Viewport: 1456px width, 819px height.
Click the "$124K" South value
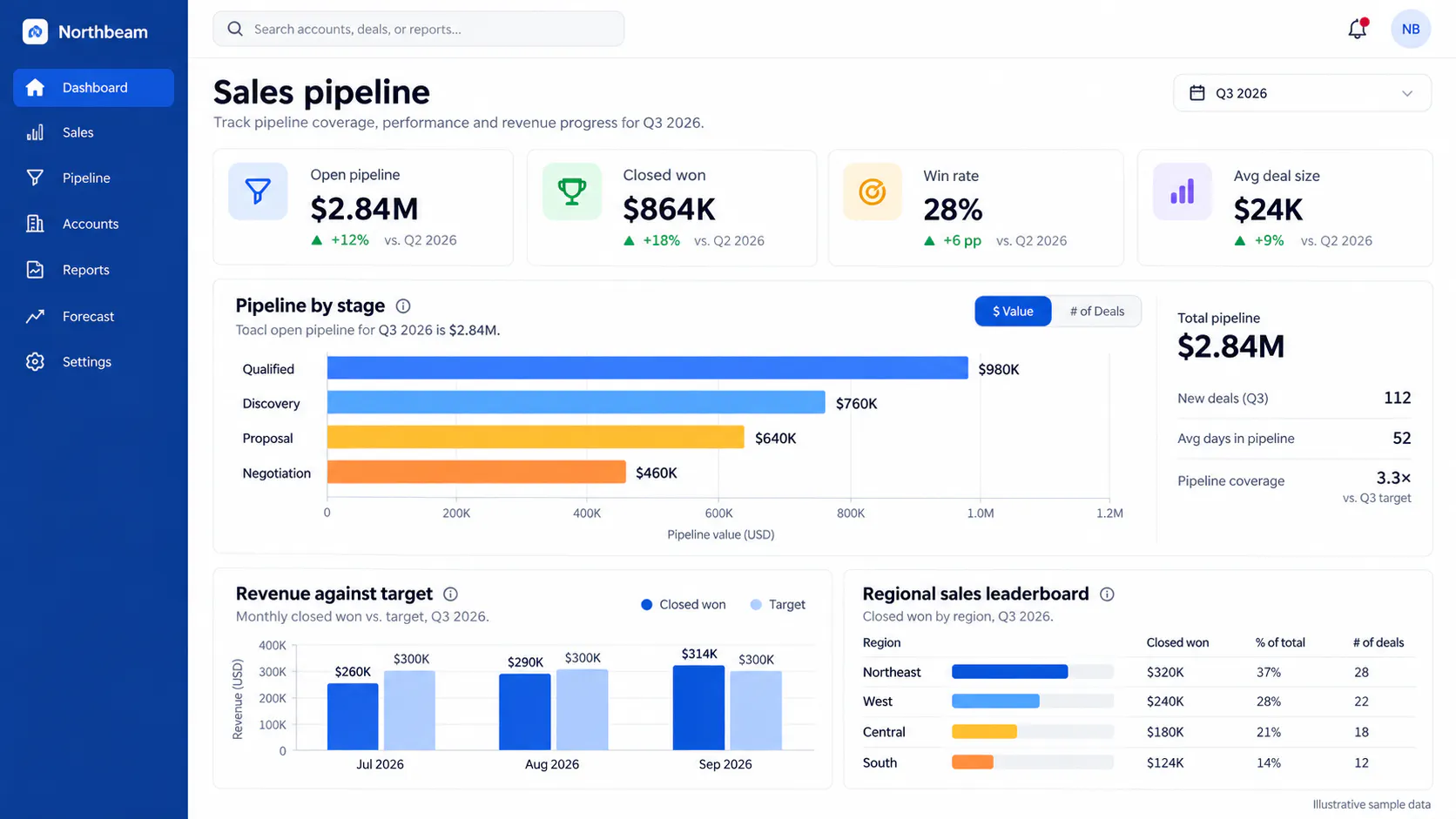pyautogui.click(x=1165, y=762)
